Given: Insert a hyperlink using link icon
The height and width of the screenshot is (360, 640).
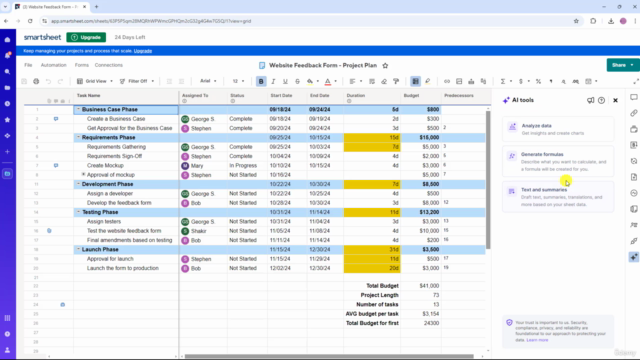Looking at the screenshot, I should point(447,81).
